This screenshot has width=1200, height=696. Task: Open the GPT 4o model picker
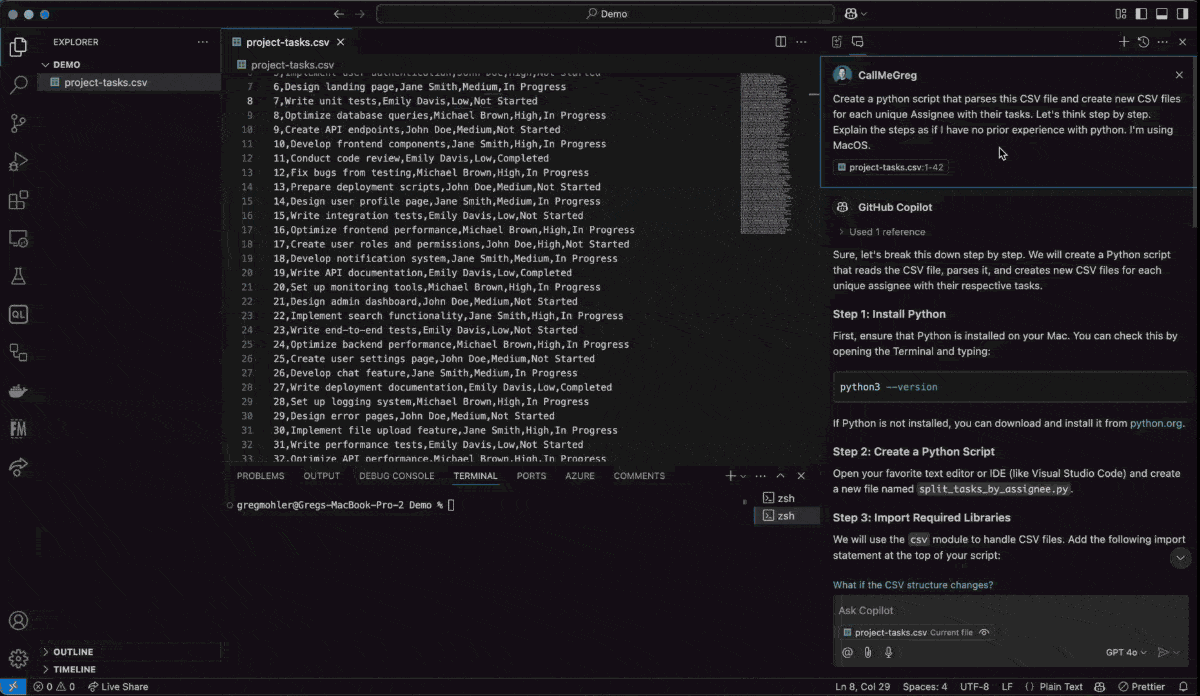1127,652
